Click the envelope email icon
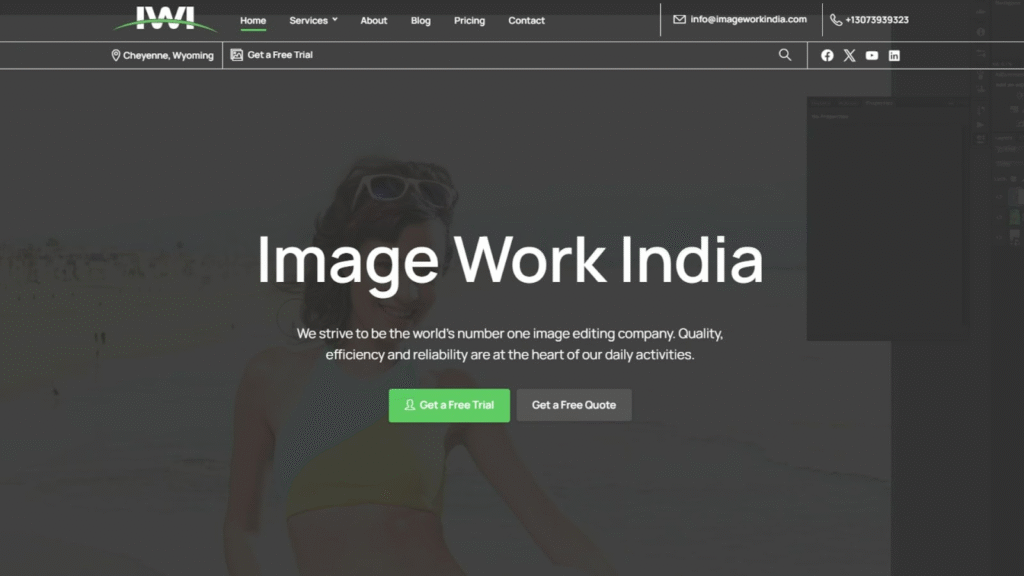The width and height of the screenshot is (1024, 576). click(x=679, y=20)
